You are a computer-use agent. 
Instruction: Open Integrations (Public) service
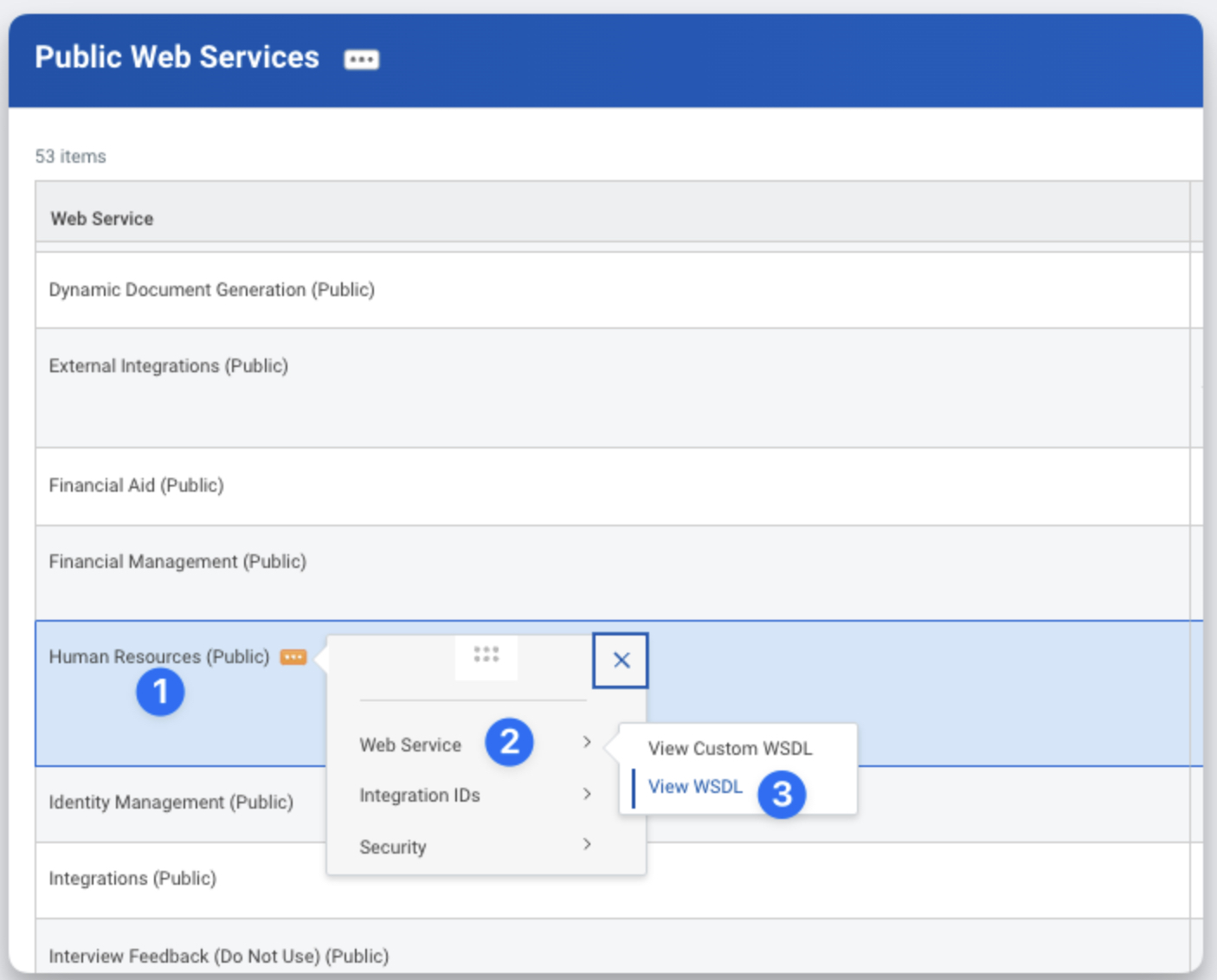coord(132,879)
